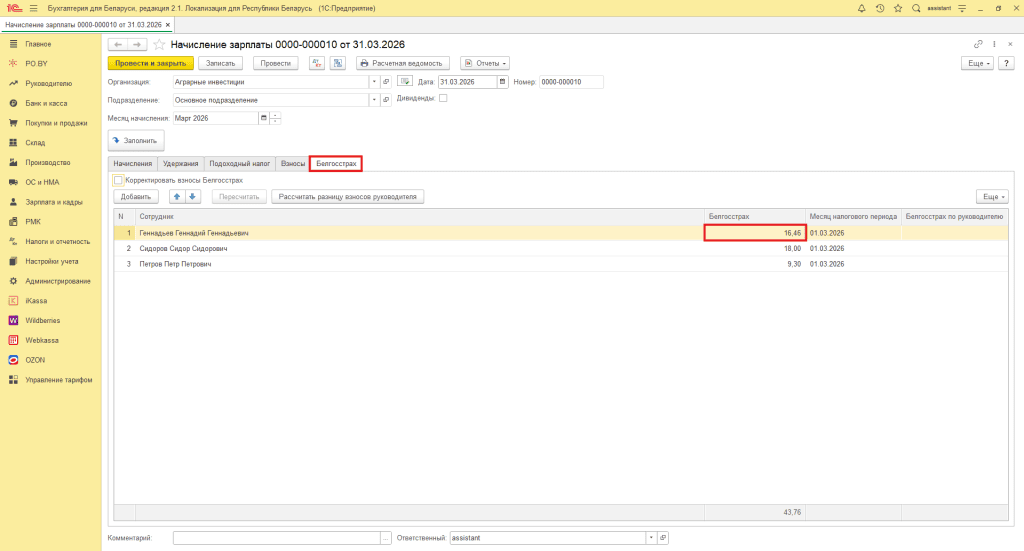Copy link to document icon

[978, 44]
